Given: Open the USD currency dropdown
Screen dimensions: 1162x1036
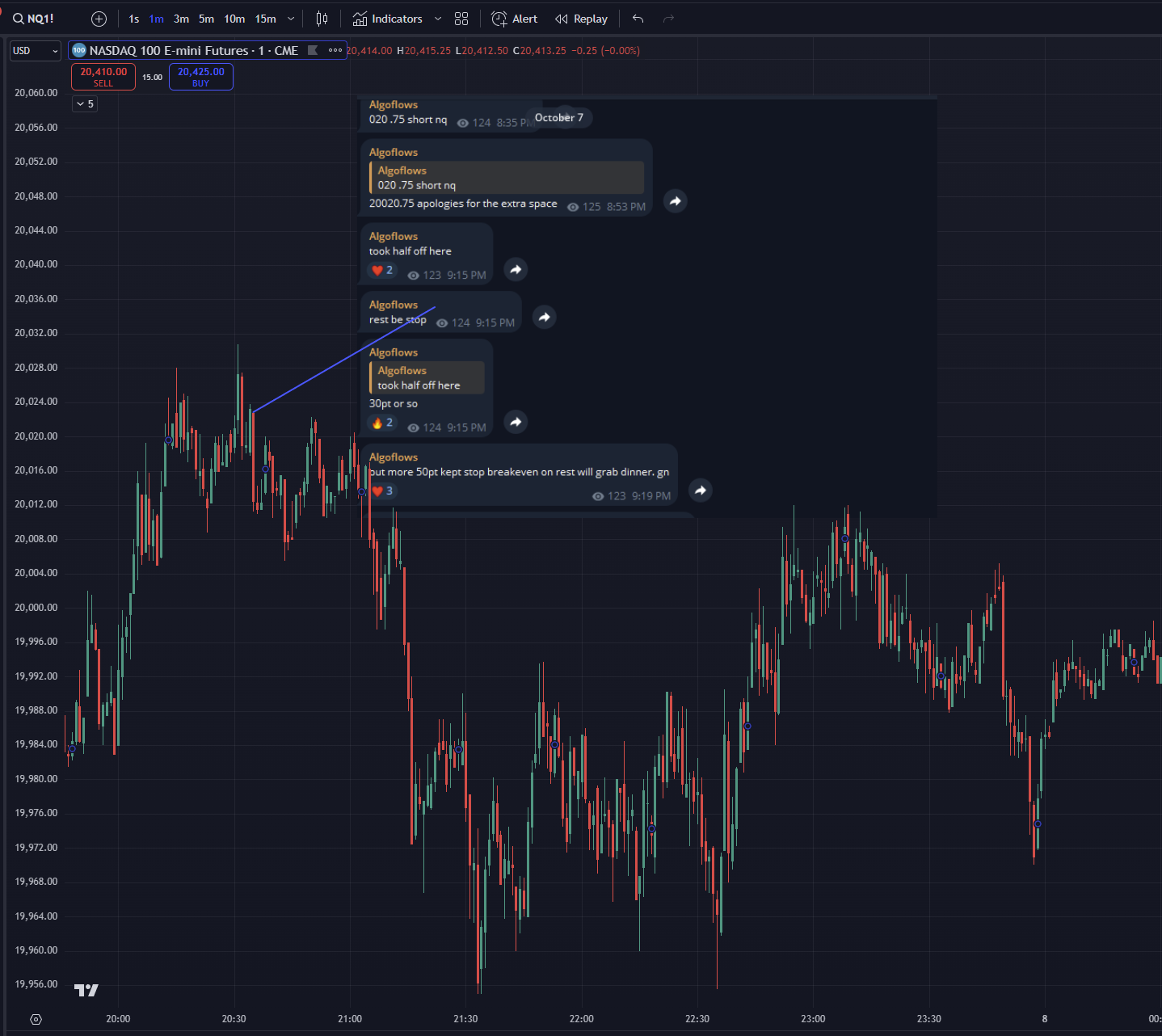Looking at the screenshot, I should tap(36, 51).
